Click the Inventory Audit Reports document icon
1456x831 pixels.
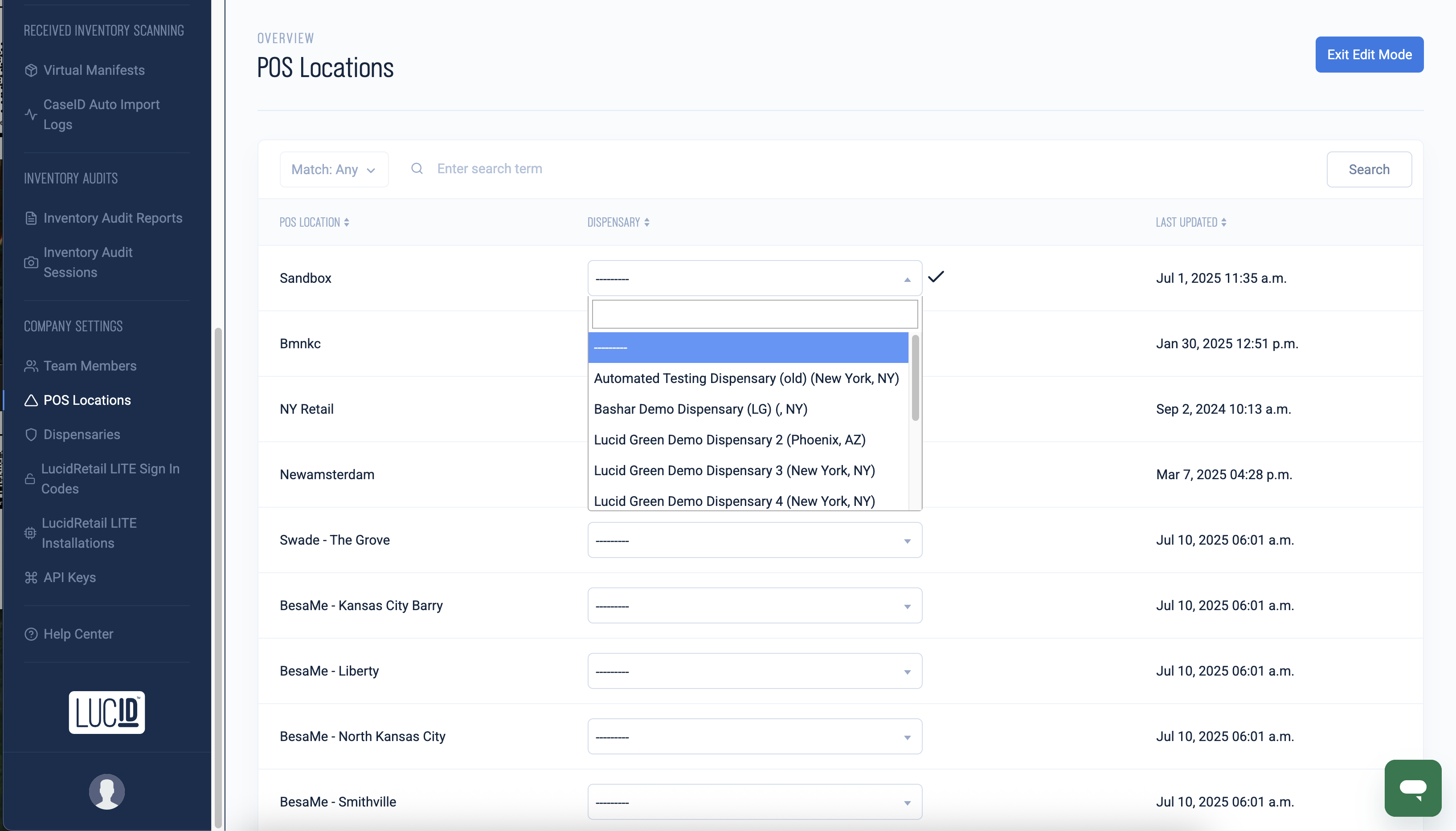(31, 218)
